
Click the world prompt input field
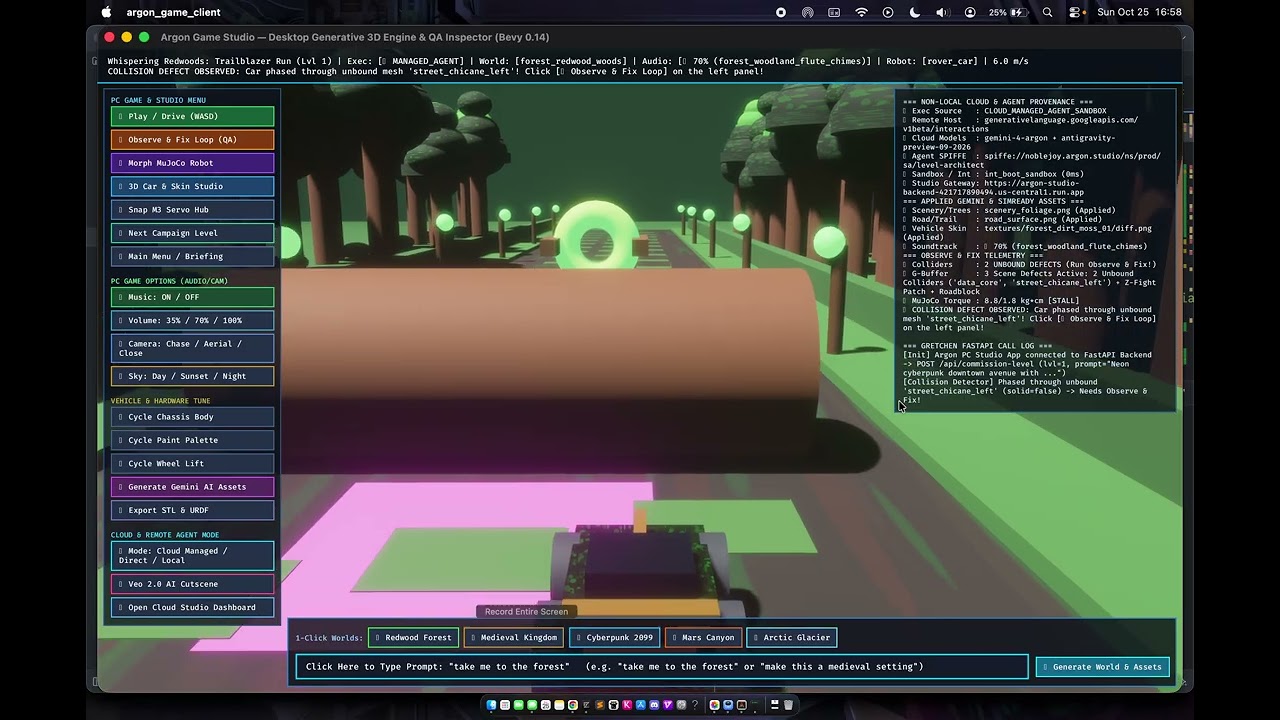pos(662,667)
